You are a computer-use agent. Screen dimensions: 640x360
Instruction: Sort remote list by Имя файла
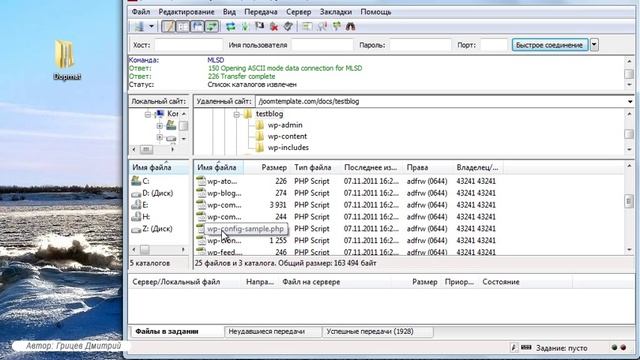click(217, 167)
